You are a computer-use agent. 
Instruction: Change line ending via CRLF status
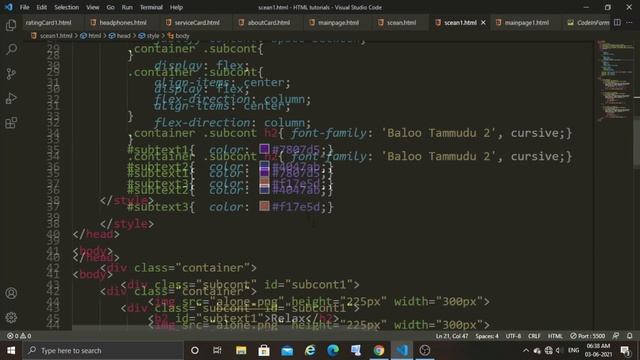(x=534, y=336)
